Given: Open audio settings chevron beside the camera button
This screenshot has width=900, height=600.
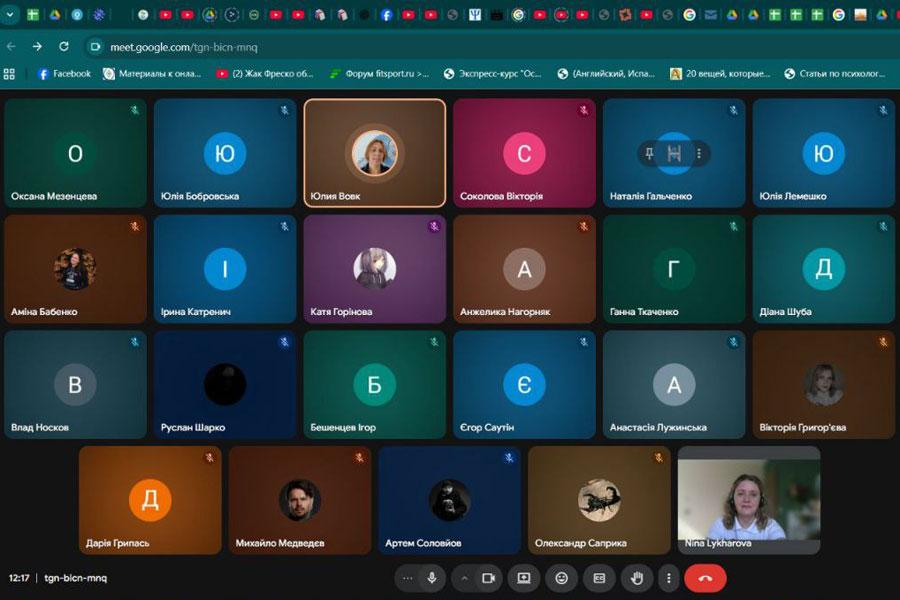Looking at the screenshot, I should (x=464, y=578).
